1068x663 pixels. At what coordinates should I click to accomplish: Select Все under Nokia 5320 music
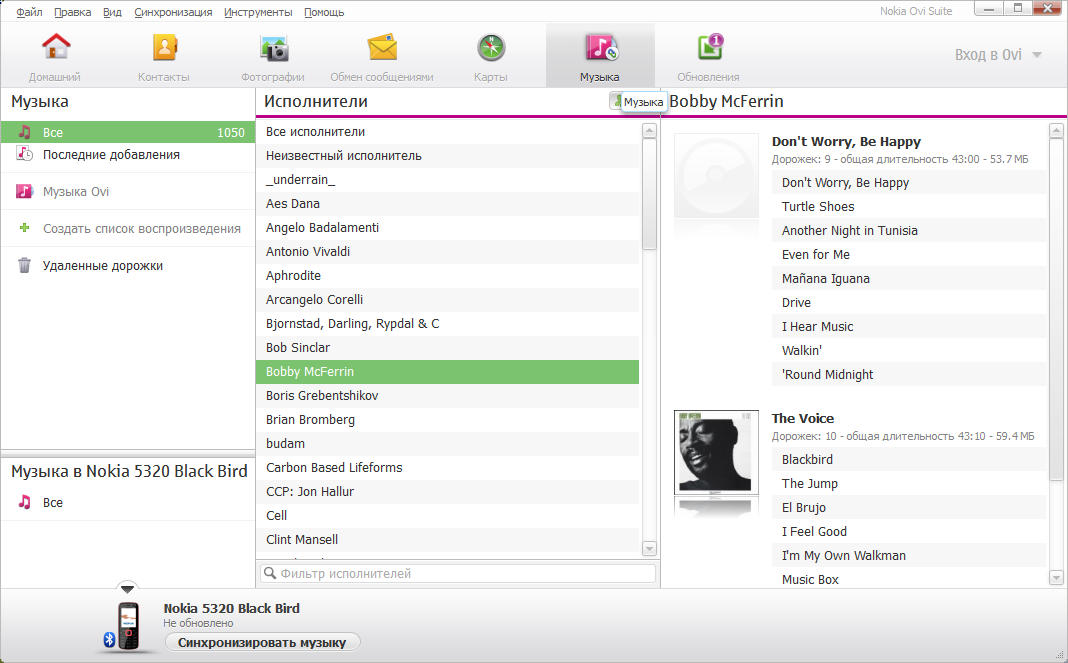pyautogui.click(x=128, y=502)
